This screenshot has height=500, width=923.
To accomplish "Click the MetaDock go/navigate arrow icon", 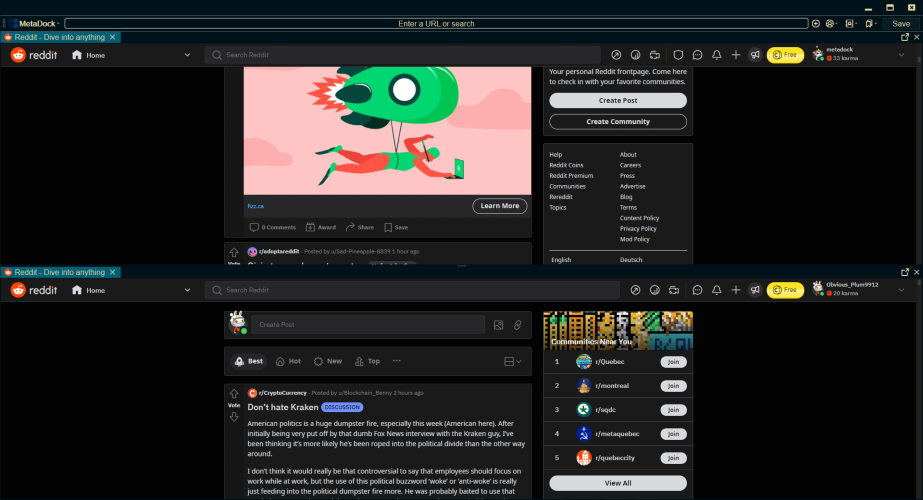I will [x=816, y=24].
